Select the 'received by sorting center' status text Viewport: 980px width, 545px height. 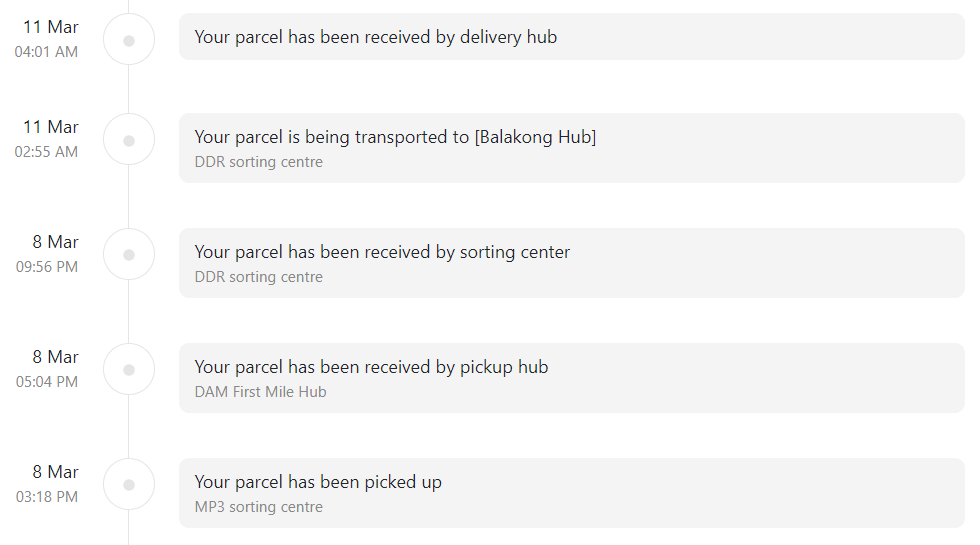(x=382, y=252)
